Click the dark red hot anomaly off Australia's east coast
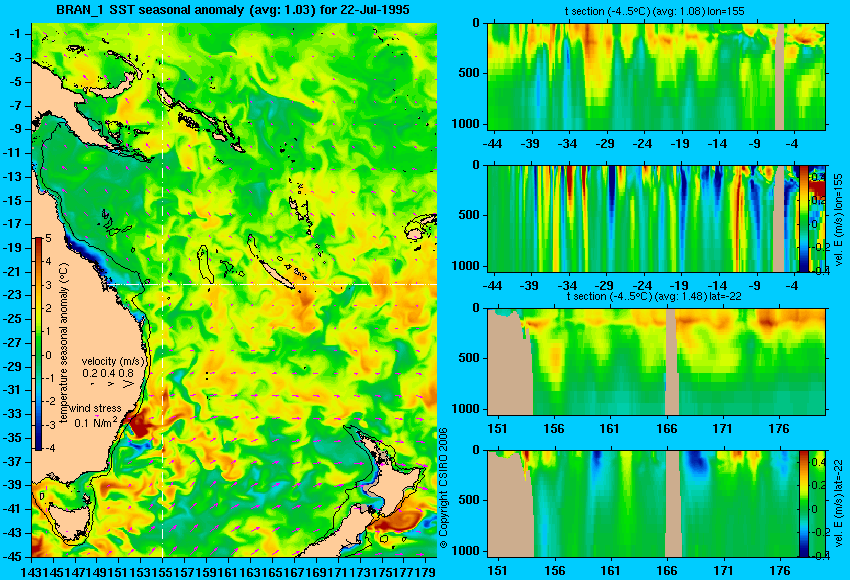850x580 pixels. (140, 423)
